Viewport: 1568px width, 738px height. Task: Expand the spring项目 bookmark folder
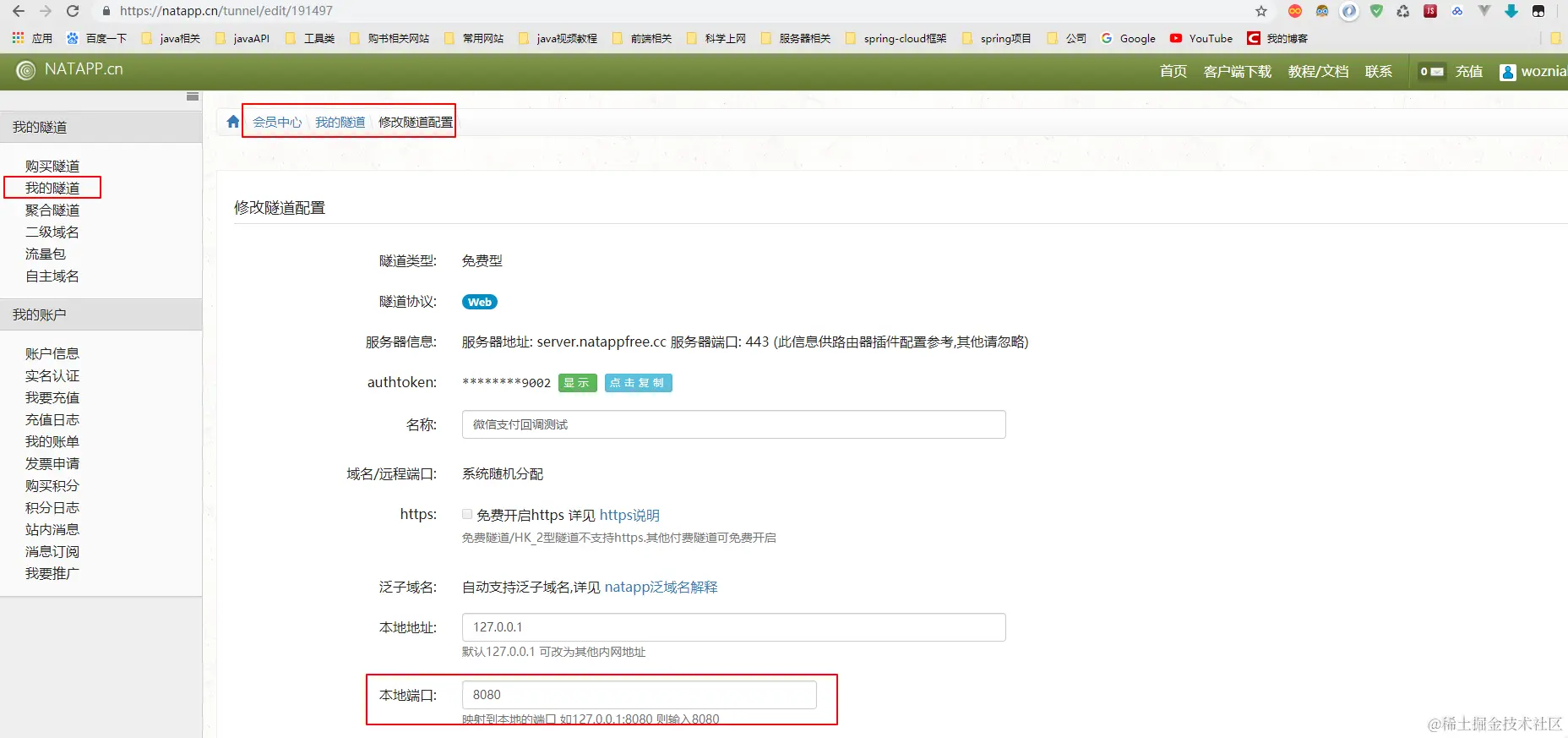tap(997, 38)
